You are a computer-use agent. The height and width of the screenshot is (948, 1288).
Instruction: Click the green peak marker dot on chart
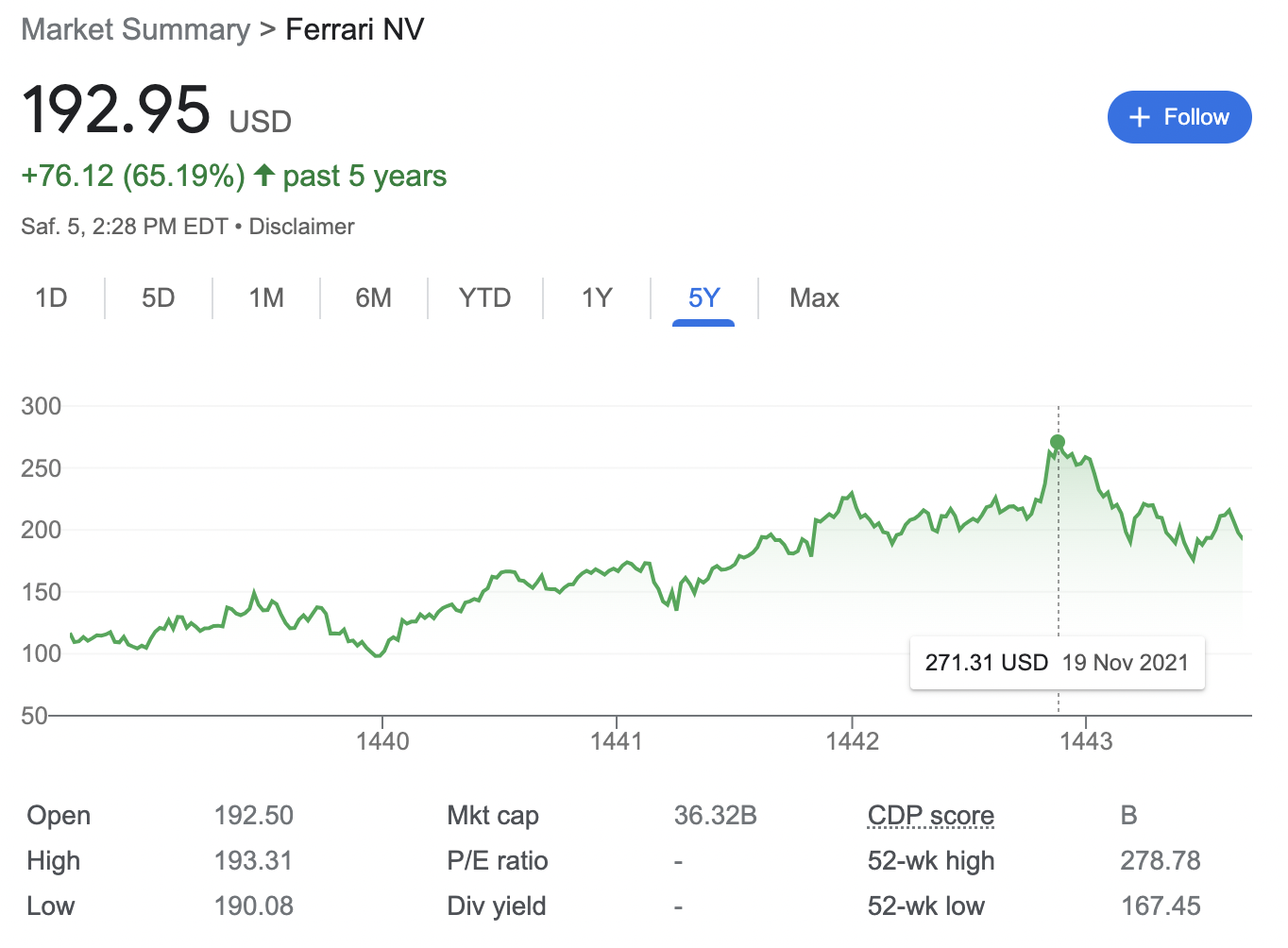pyautogui.click(x=1058, y=442)
